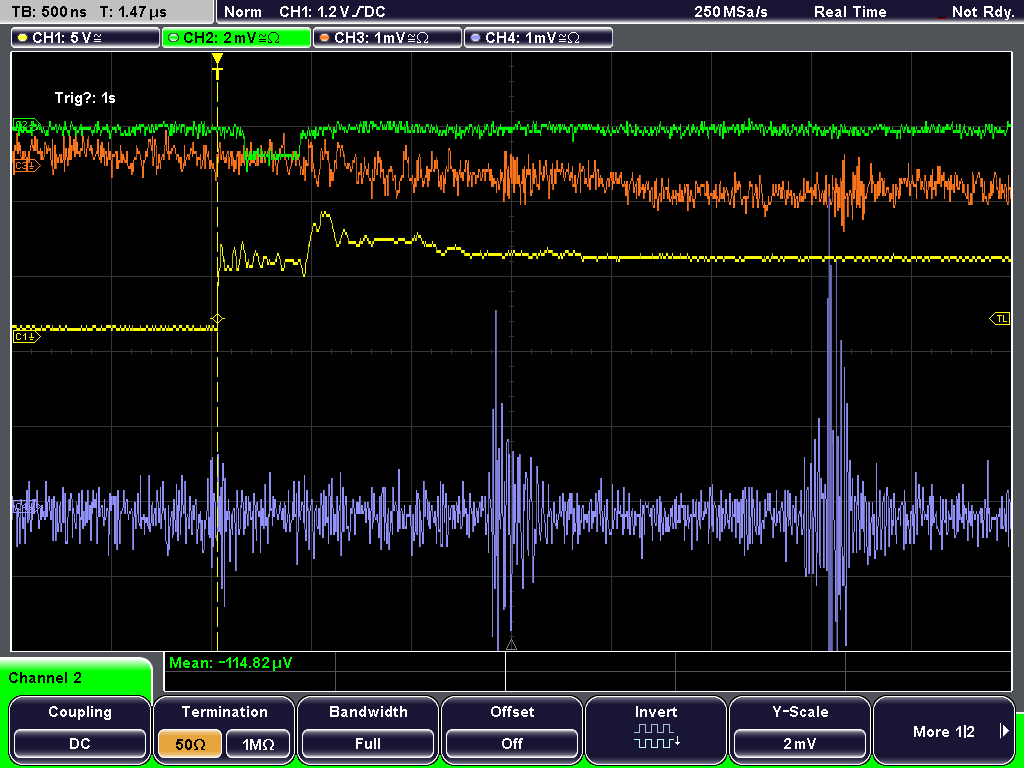Click the C3 orange channel marker

(x=26, y=166)
